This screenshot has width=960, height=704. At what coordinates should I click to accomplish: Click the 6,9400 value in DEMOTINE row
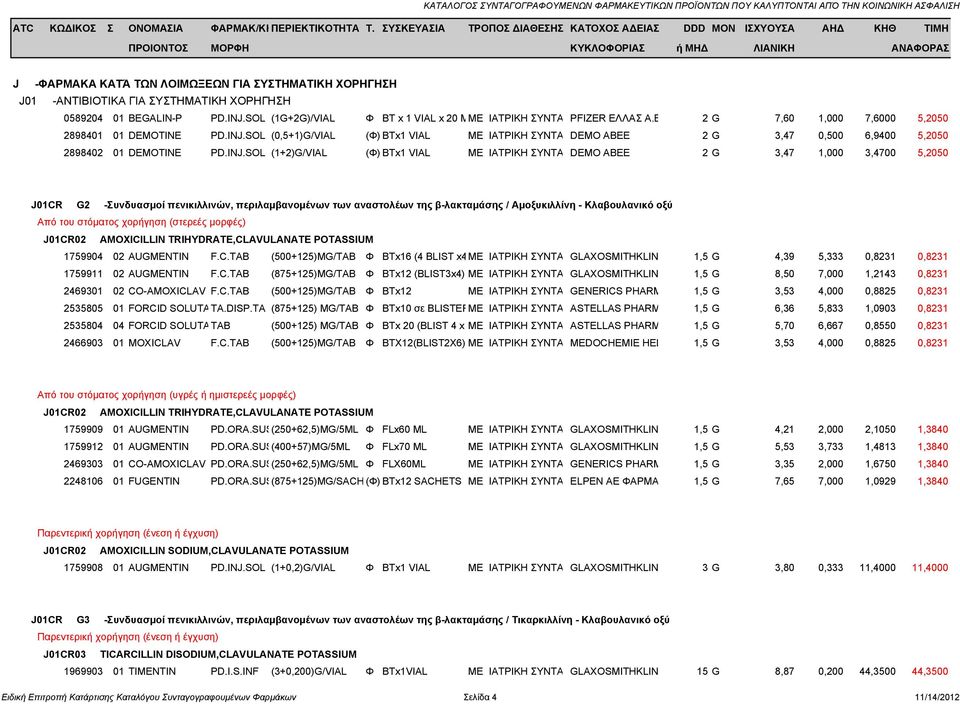(880, 135)
